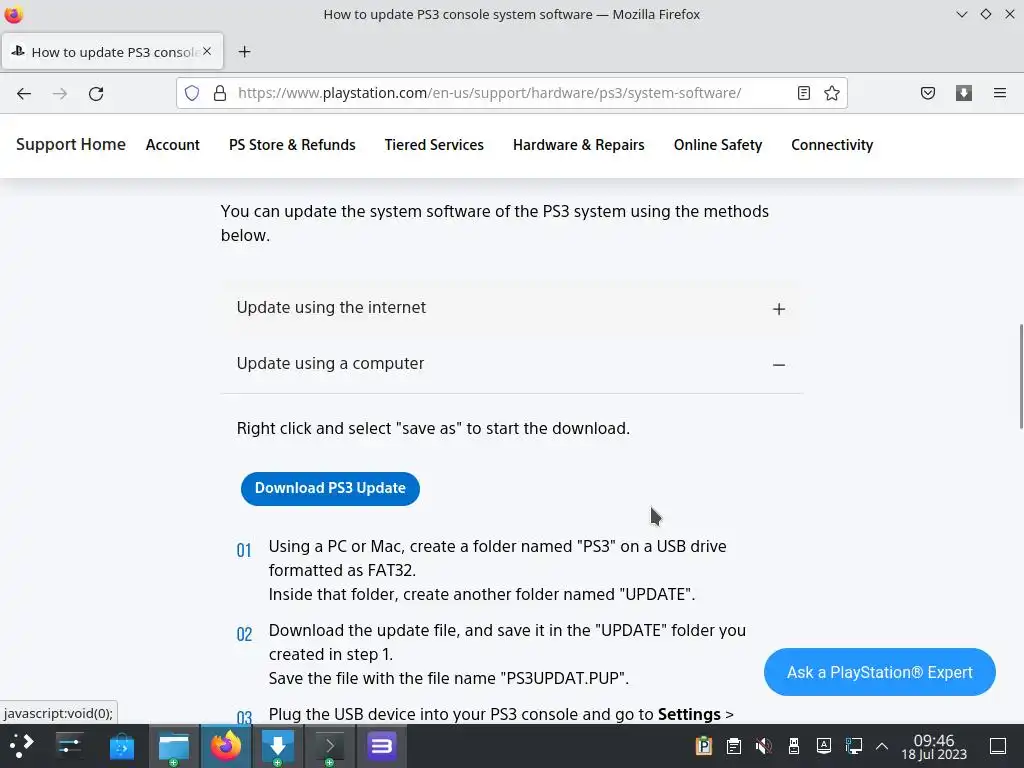Open Hardware & Repairs section

pyautogui.click(x=579, y=145)
